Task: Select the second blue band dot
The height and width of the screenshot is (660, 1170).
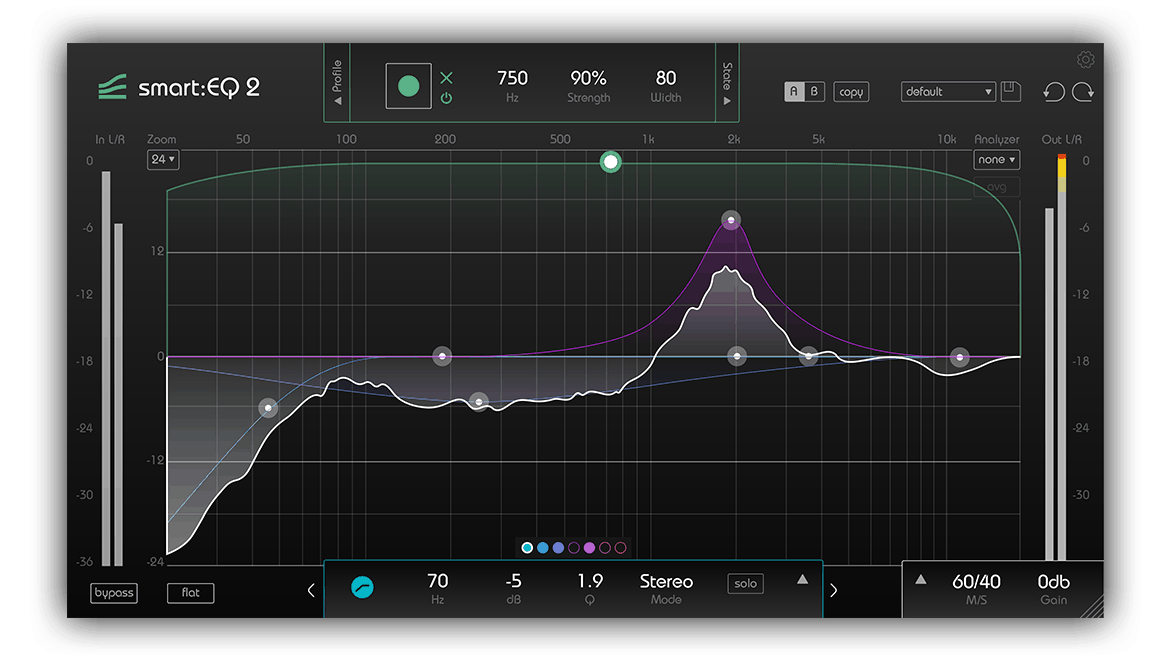Action: tap(542, 548)
